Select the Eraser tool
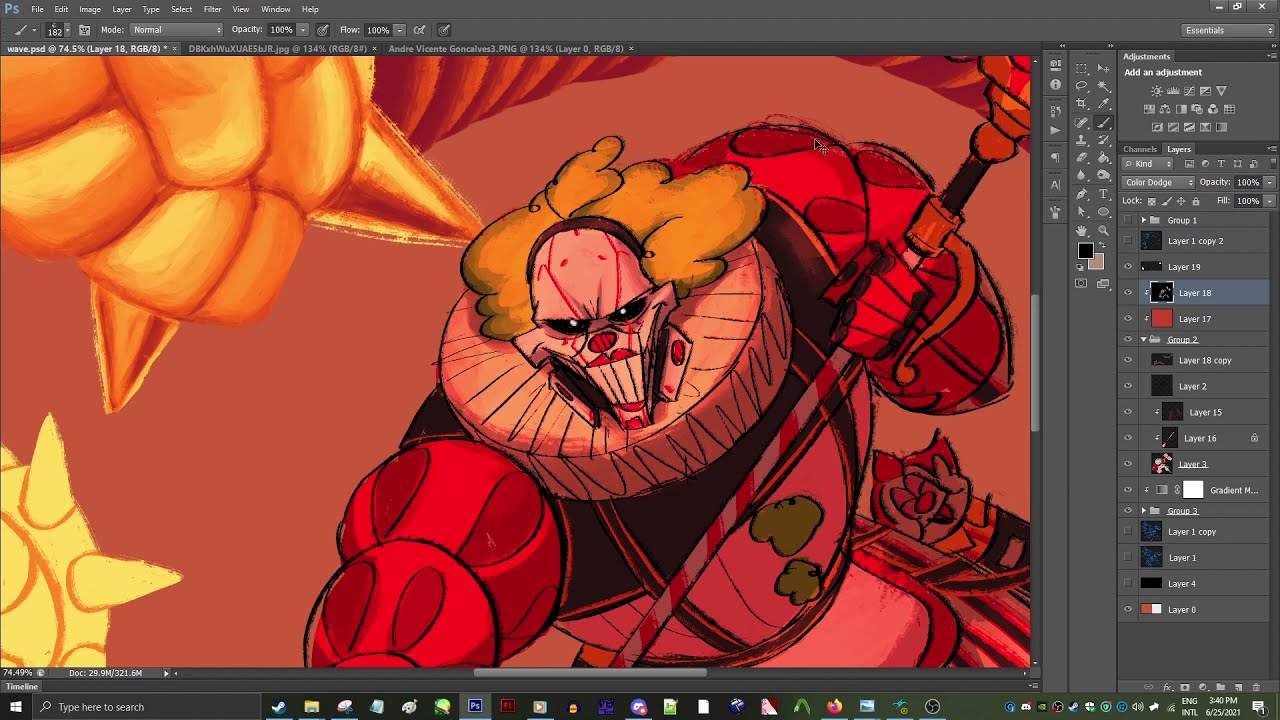The height and width of the screenshot is (720, 1280). click(x=1081, y=158)
